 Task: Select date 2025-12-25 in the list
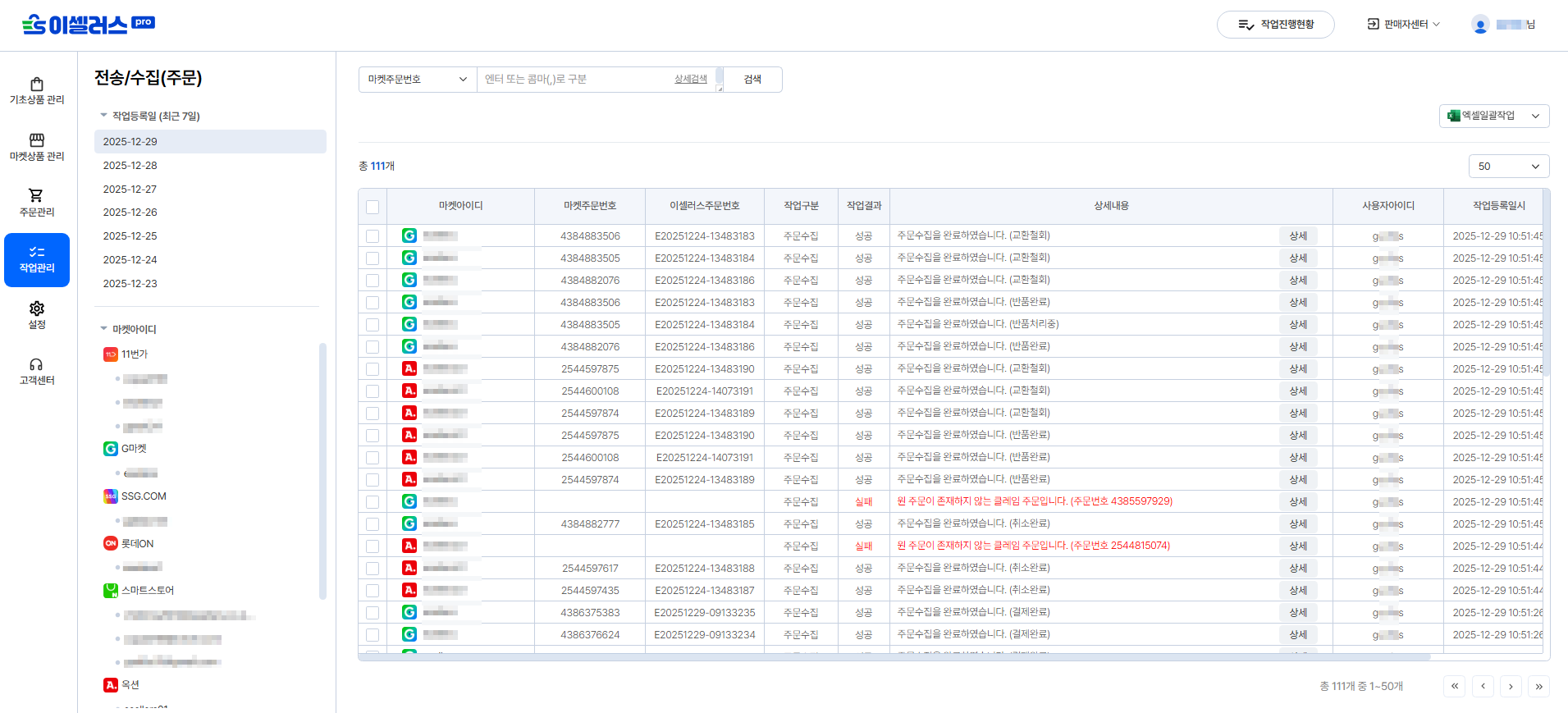click(x=210, y=236)
